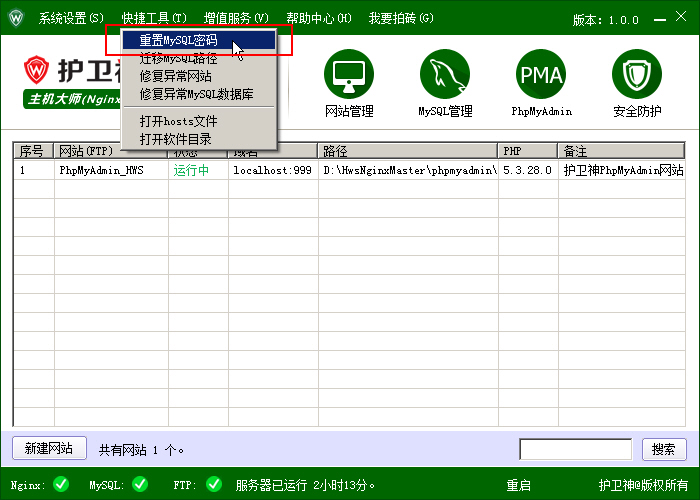Click the localhost:999 domain cell
700x500 pixels.
click(272, 170)
